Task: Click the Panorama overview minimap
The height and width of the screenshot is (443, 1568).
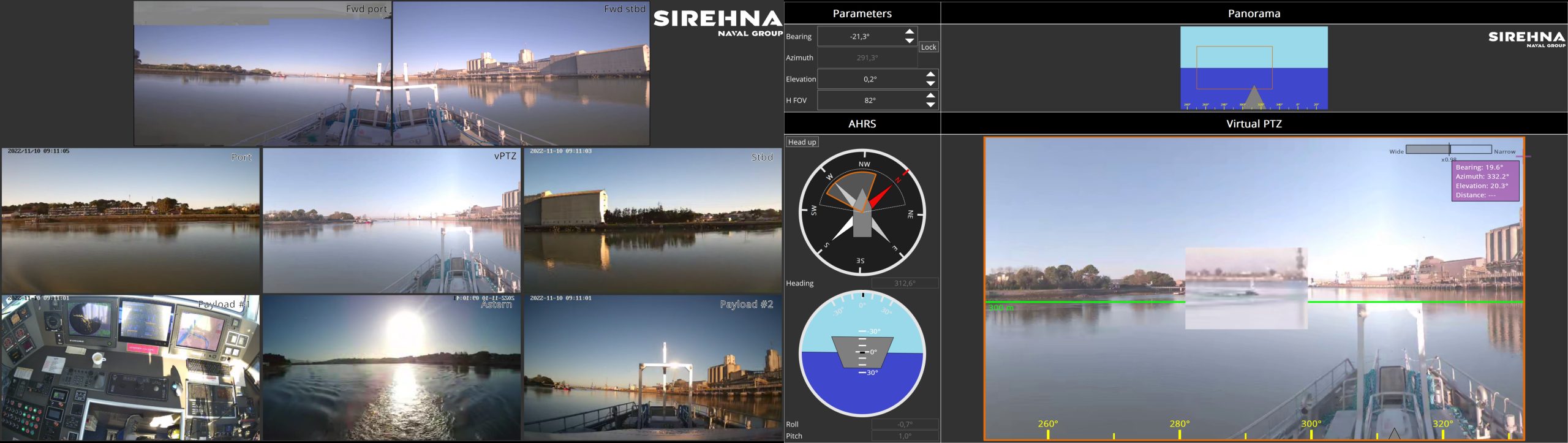Action: [x=1254, y=68]
